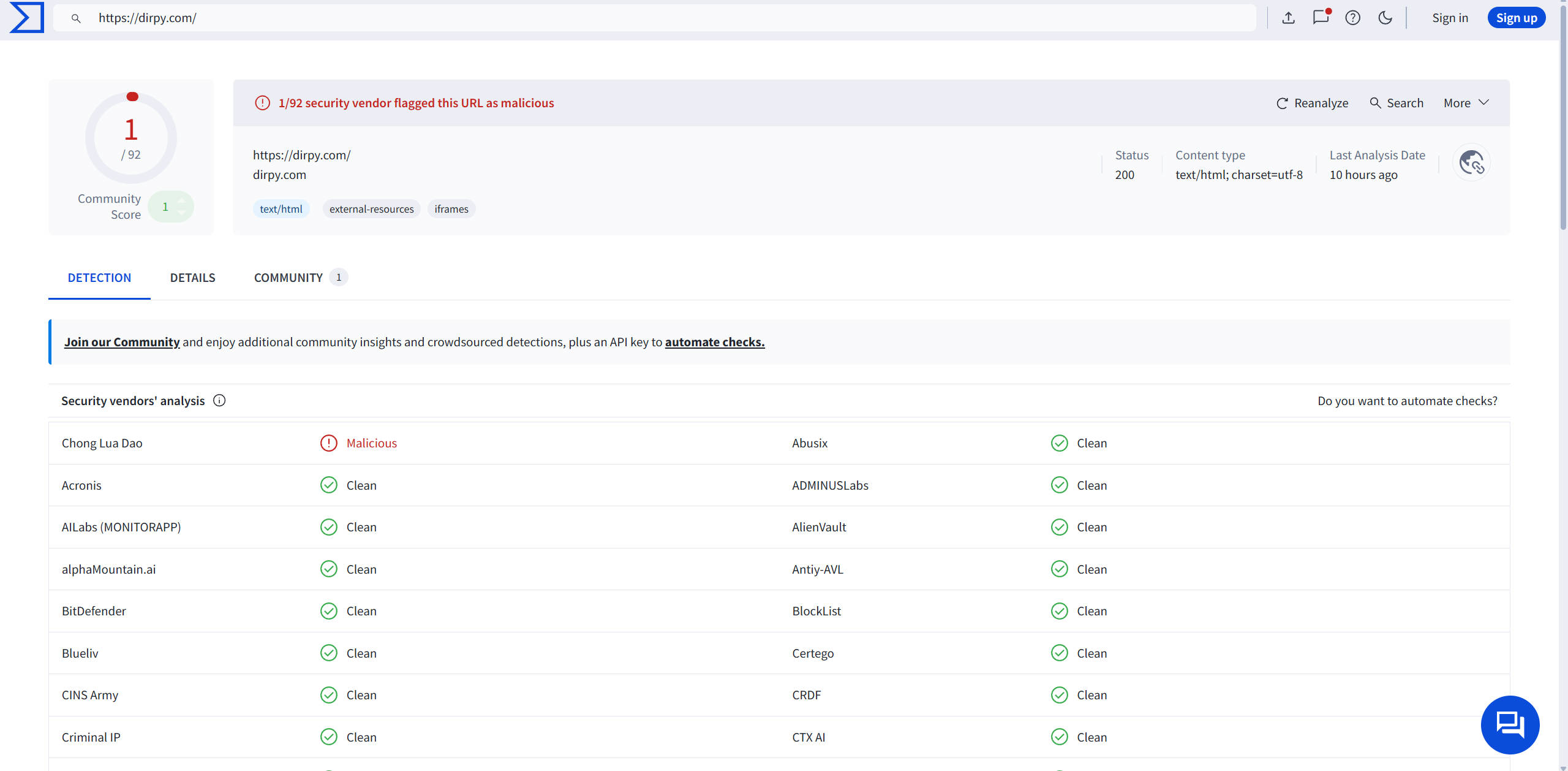Click the 1/92 detection score gauge

tap(131, 138)
